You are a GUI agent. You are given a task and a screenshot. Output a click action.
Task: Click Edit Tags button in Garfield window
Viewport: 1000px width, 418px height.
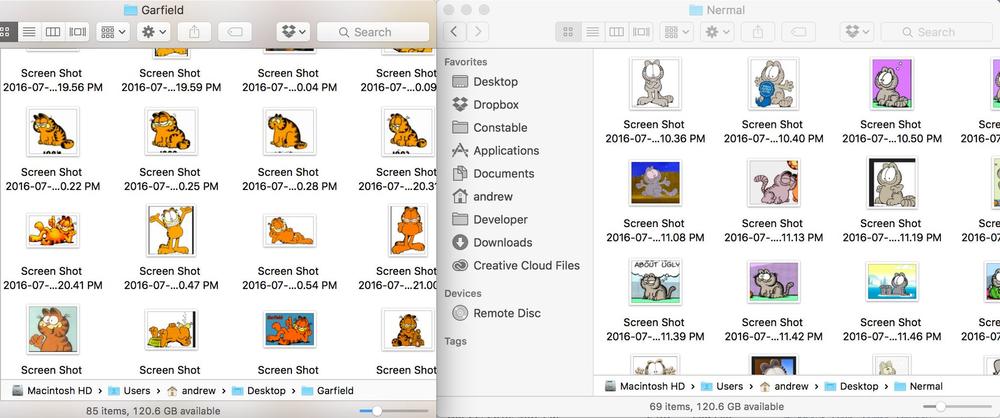235,31
